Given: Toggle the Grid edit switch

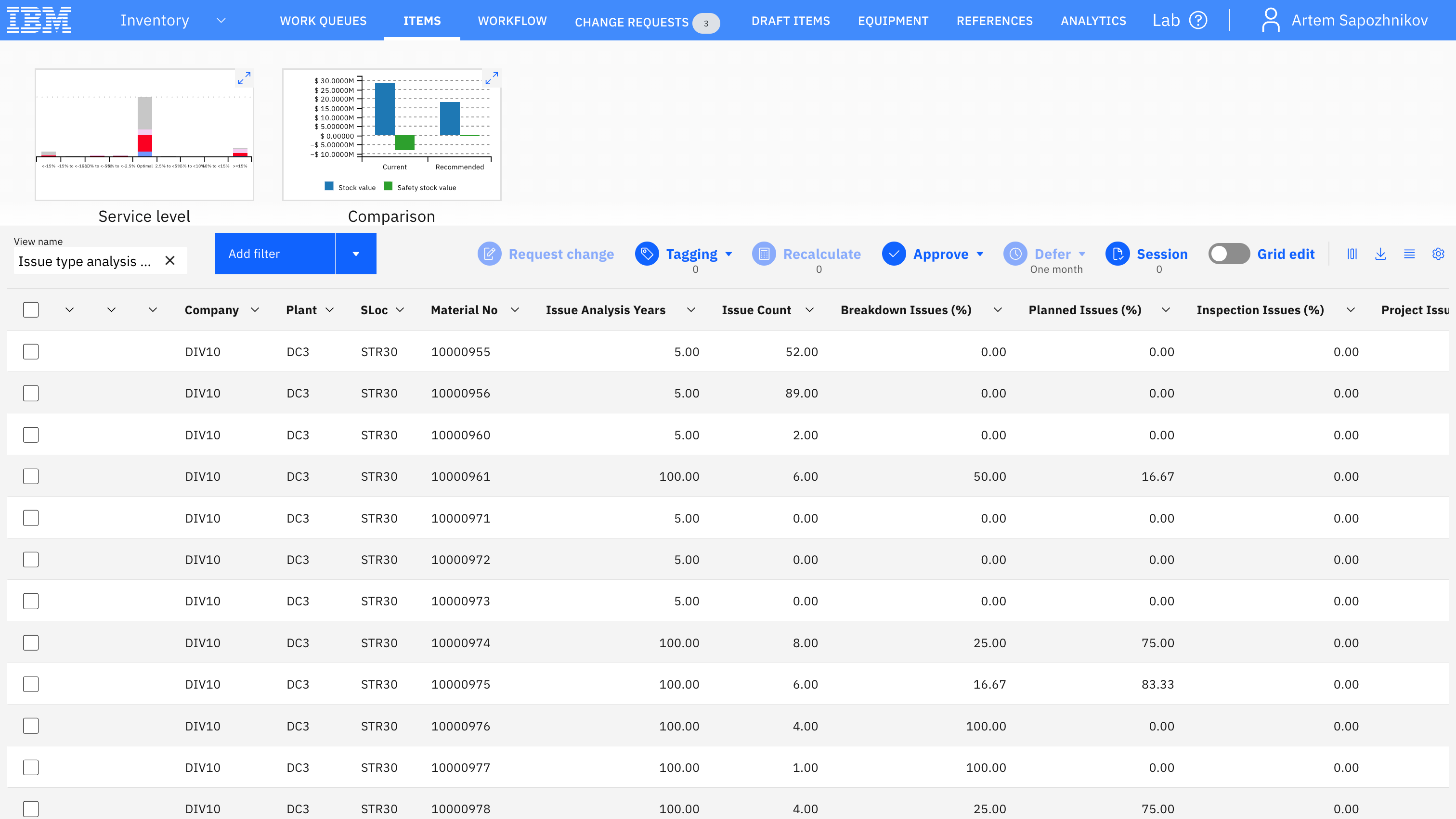Looking at the screenshot, I should (1229, 254).
